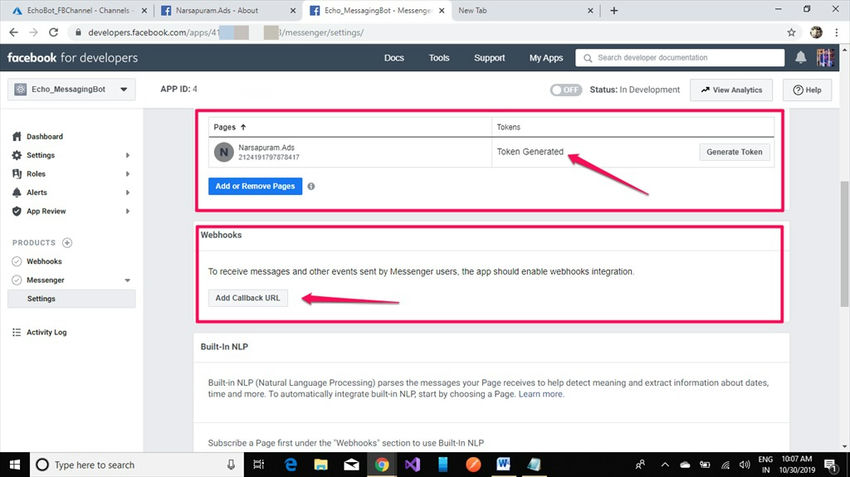
Task: Open the Mail app from taskbar
Action: [351, 465]
